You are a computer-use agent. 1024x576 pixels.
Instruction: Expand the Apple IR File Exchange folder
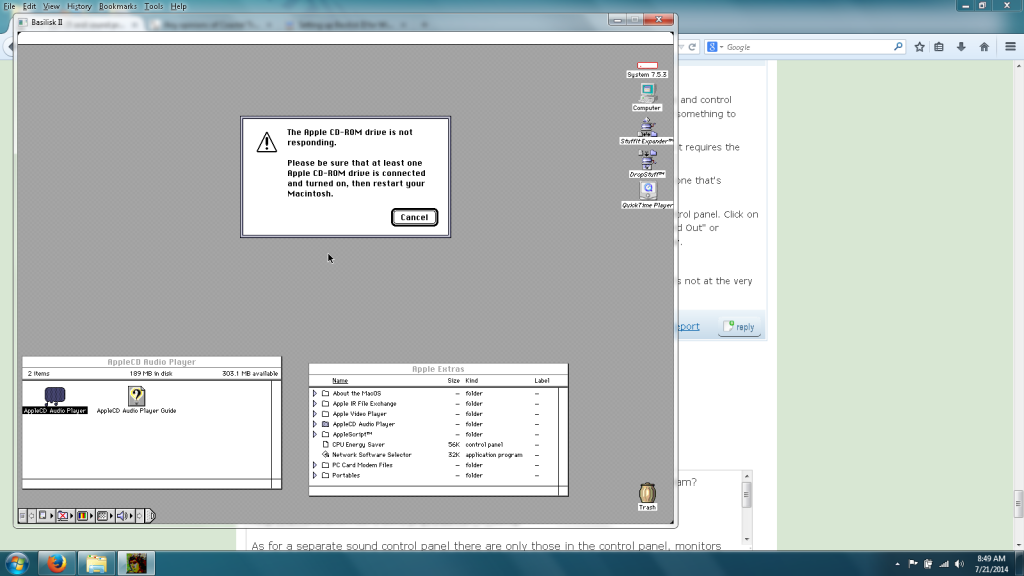click(x=315, y=404)
